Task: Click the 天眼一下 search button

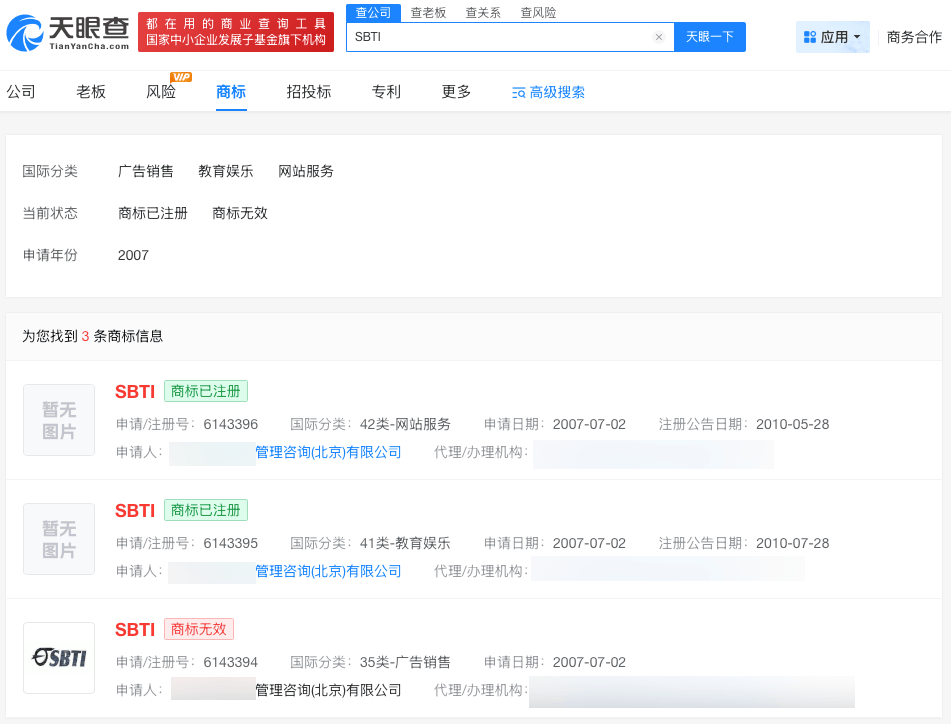Action: point(710,37)
